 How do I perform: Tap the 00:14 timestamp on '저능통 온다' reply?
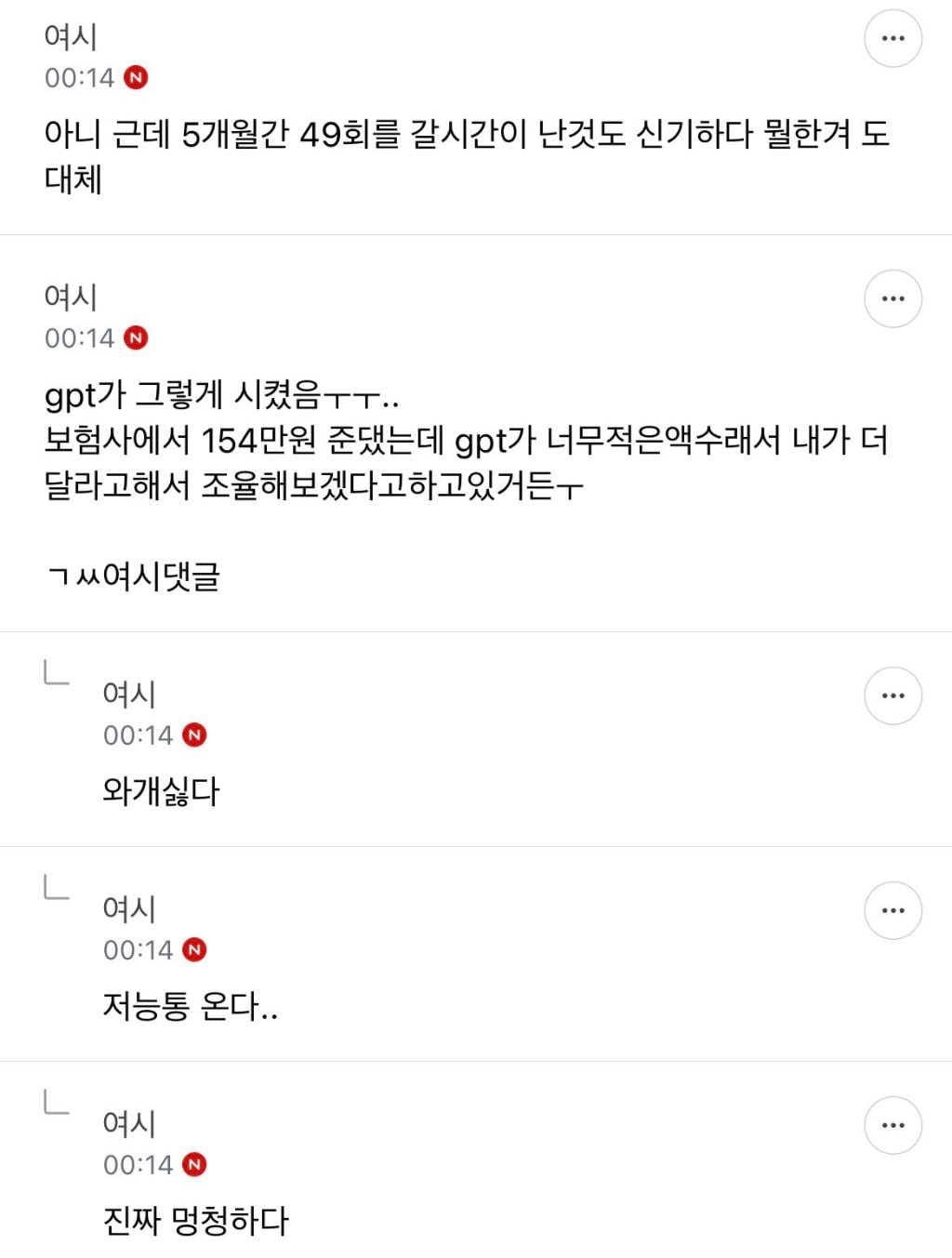coord(138,950)
